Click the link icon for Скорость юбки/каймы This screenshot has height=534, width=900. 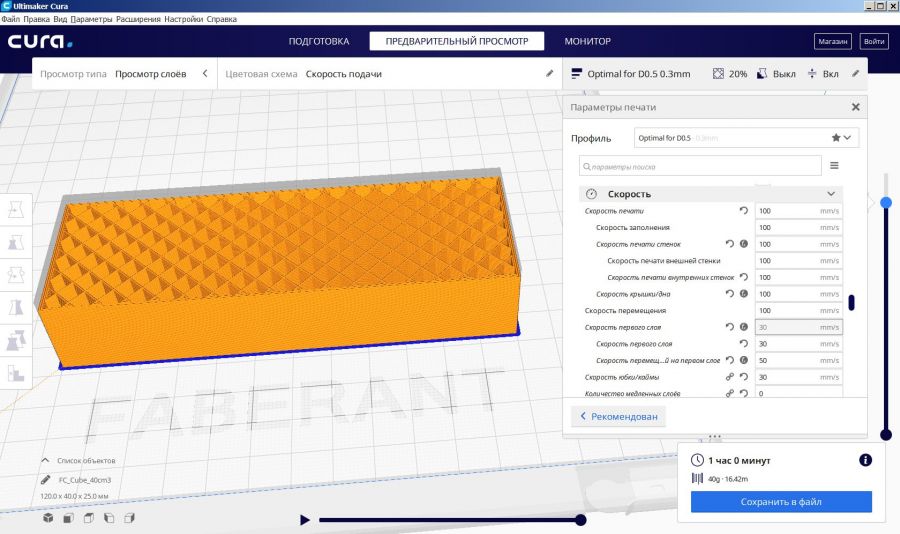(x=729, y=377)
